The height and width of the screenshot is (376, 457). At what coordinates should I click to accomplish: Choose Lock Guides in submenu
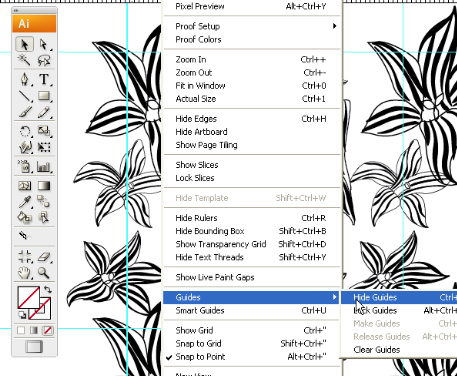pos(399,310)
